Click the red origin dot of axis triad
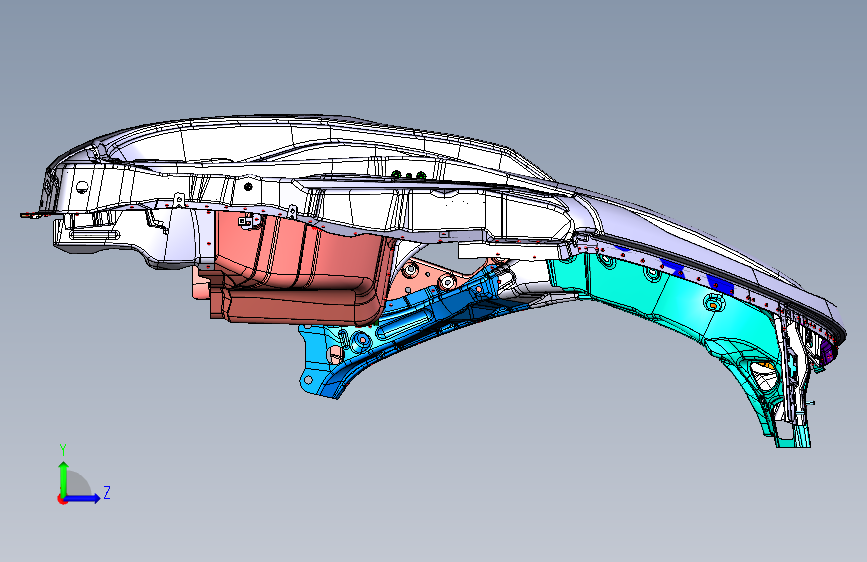The image size is (867, 562). (61, 499)
